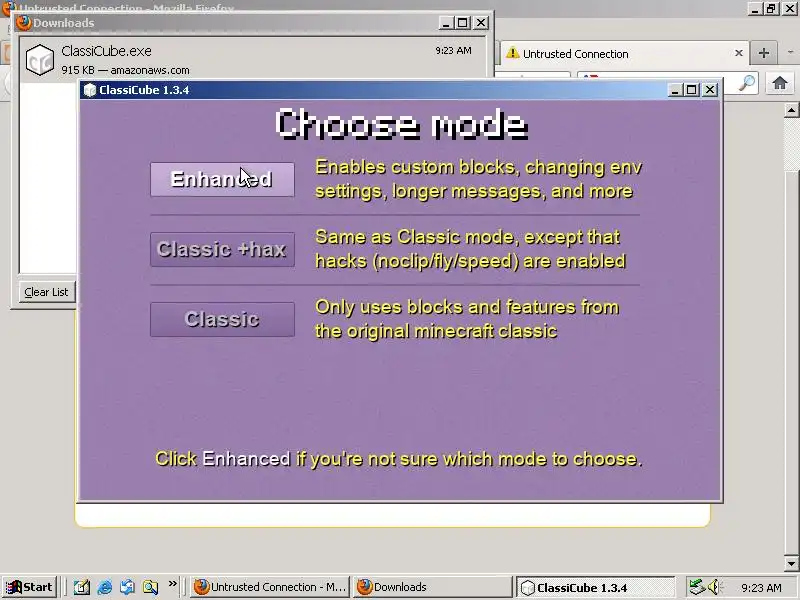Close the ClassiCube window
This screenshot has width=800, height=600.
point(710,90)
